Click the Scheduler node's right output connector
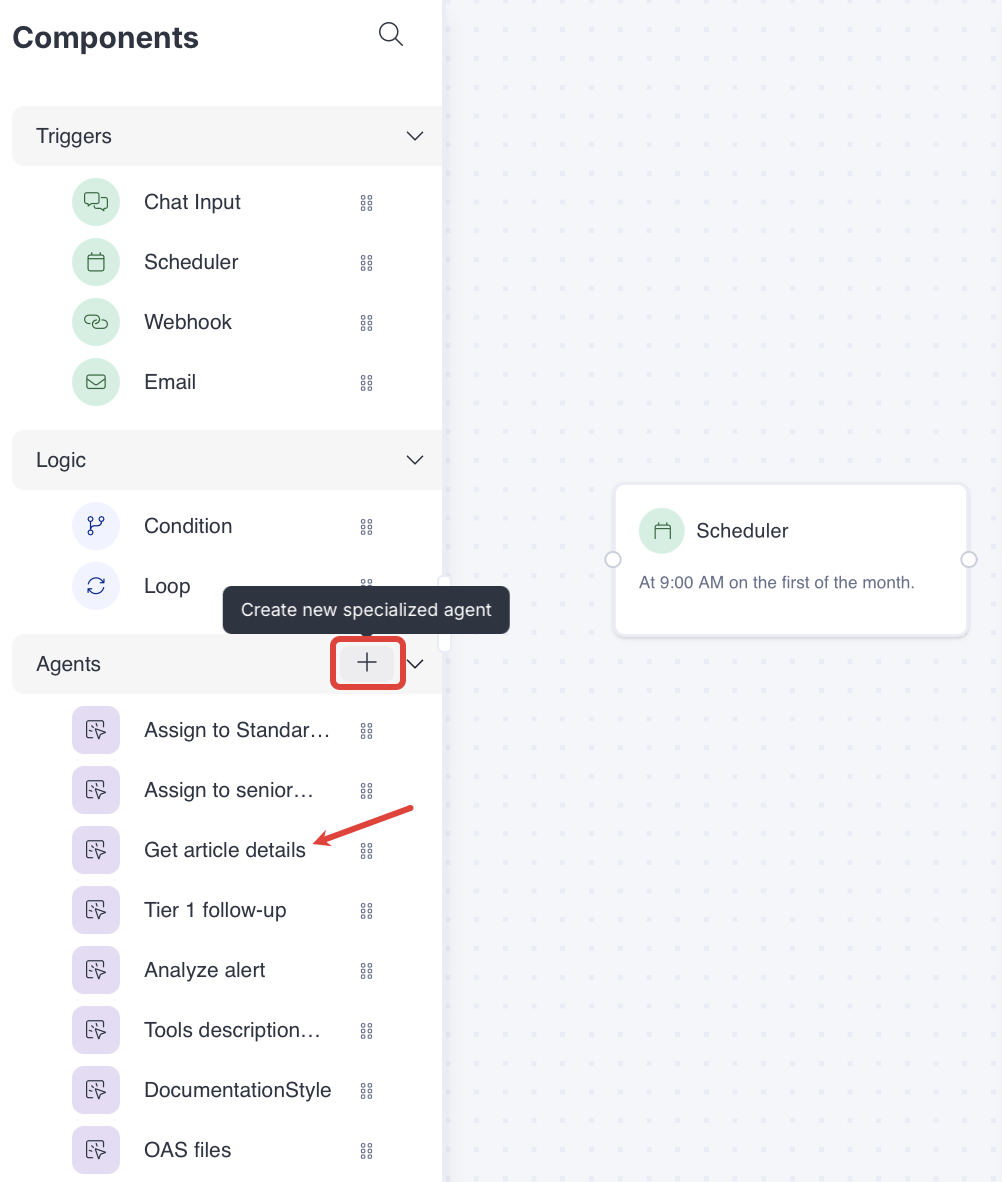 [968, 559]
